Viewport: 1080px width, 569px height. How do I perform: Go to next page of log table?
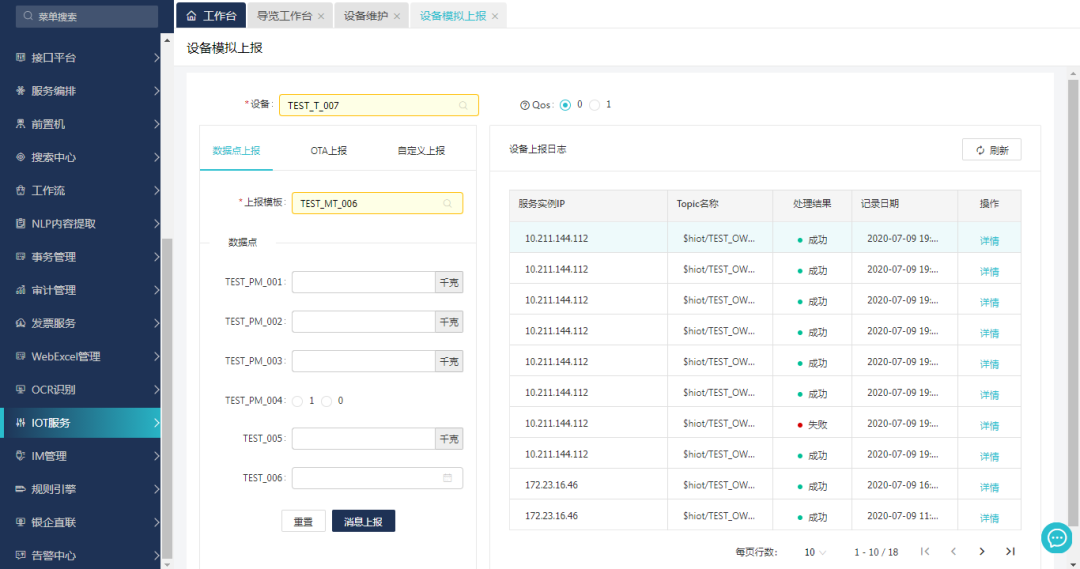click(x=982, y=551)
